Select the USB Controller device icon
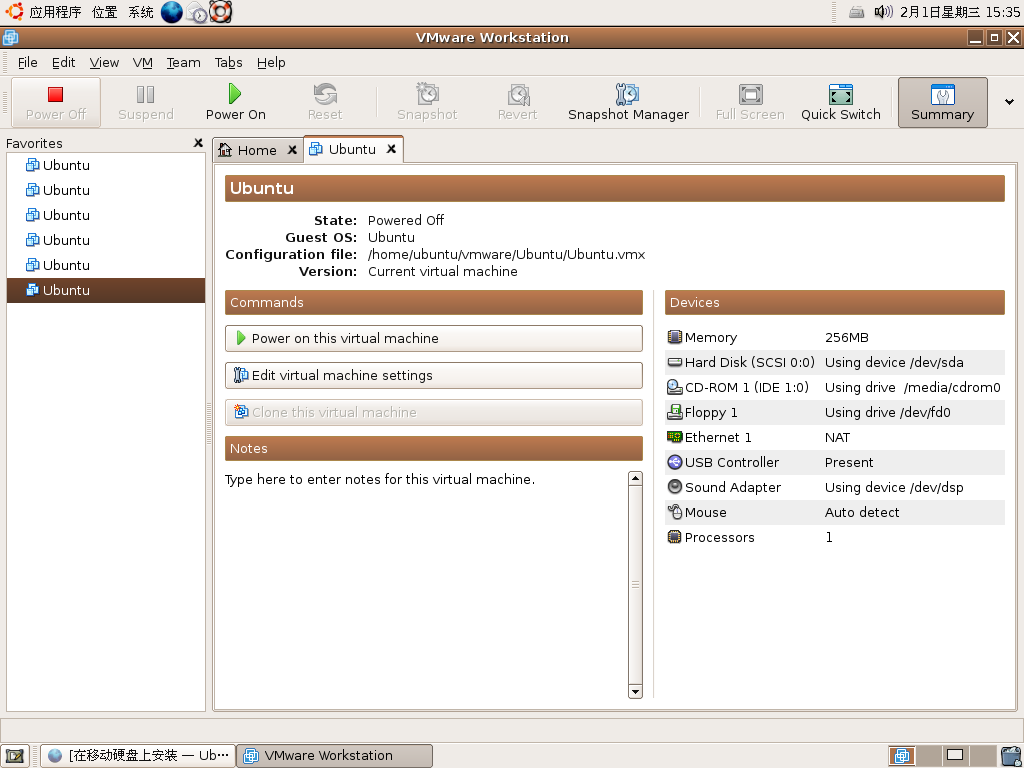This screenshot has height=768, width=1024. tap(675, 462)
